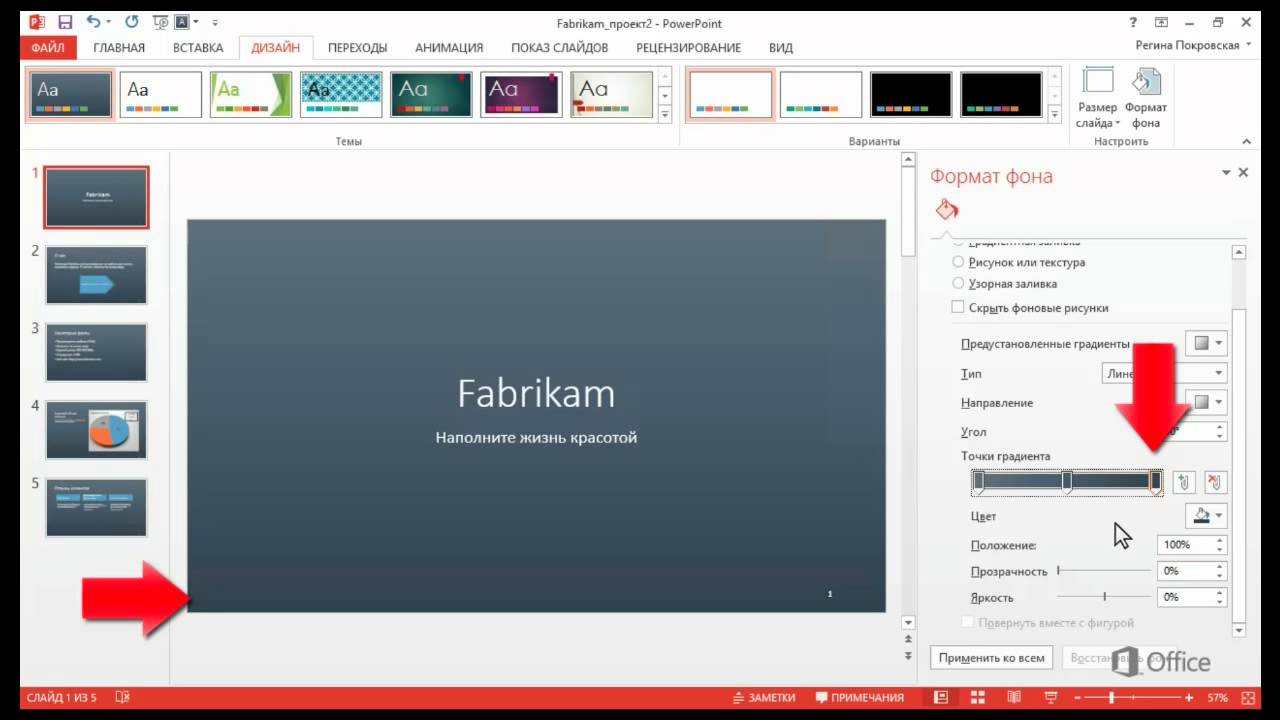Image resolution: width=1280 pixels, height=720 pixels.
Task: Switch to Reading view icon in status bar
Action: 1013,697
